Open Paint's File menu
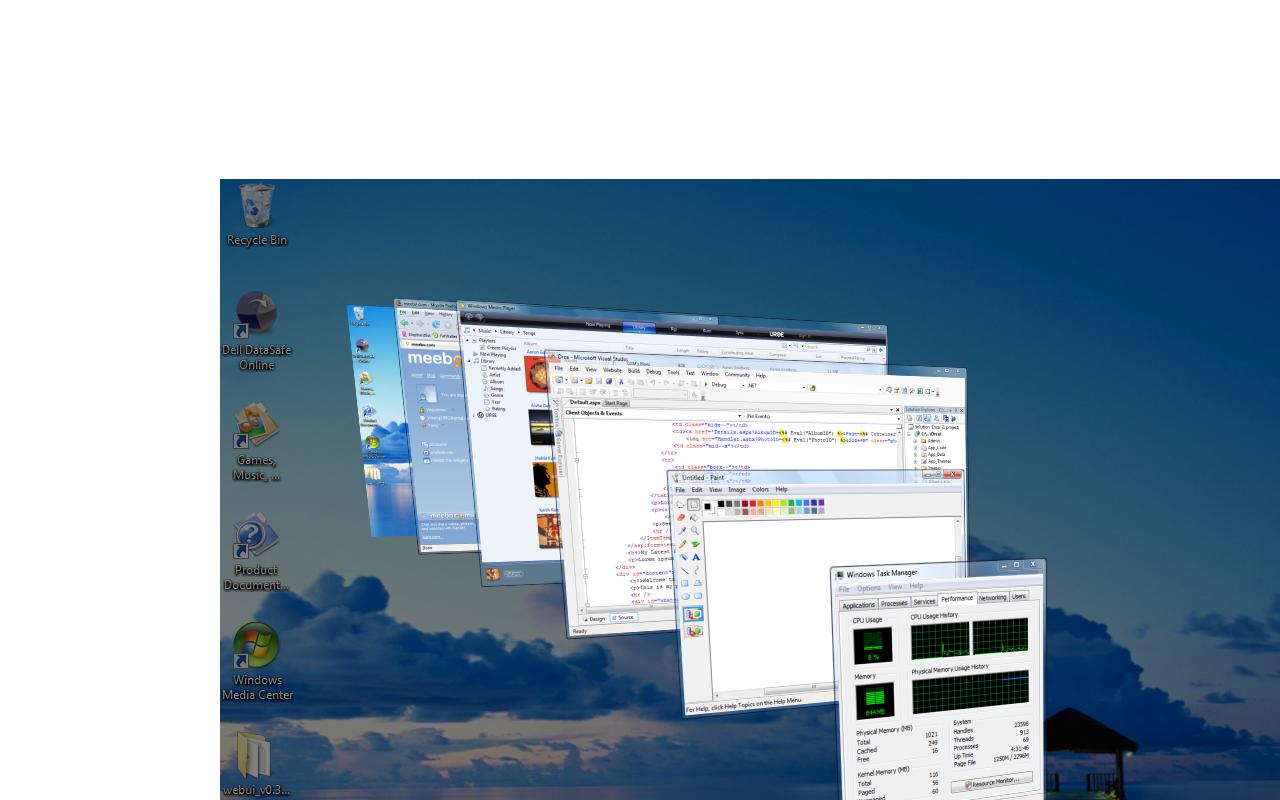The width and height of the screenshot is (1280, 800). tap(680, 489)
